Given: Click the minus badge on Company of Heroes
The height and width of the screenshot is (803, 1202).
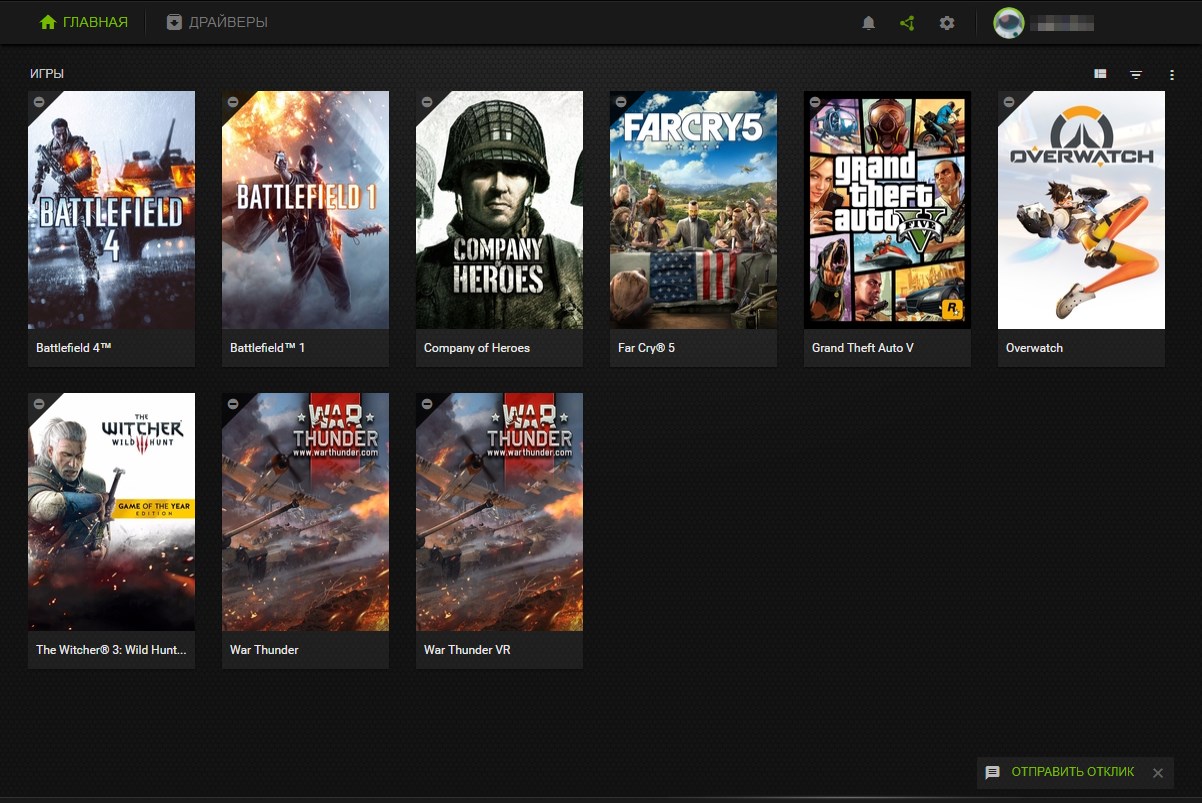Looking at the screenshot, I should 426,102.
